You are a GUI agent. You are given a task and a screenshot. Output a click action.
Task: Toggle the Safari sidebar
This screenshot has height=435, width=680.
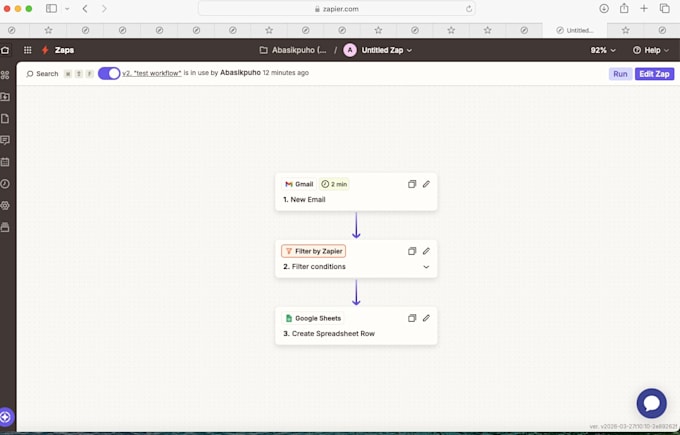[51, 8]
